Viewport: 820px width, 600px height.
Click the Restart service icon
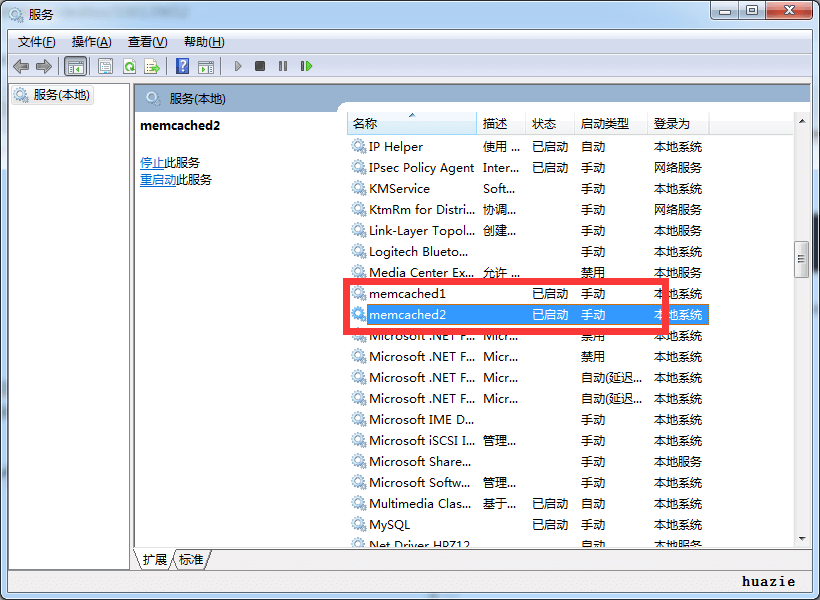click(x=306, y=66)
